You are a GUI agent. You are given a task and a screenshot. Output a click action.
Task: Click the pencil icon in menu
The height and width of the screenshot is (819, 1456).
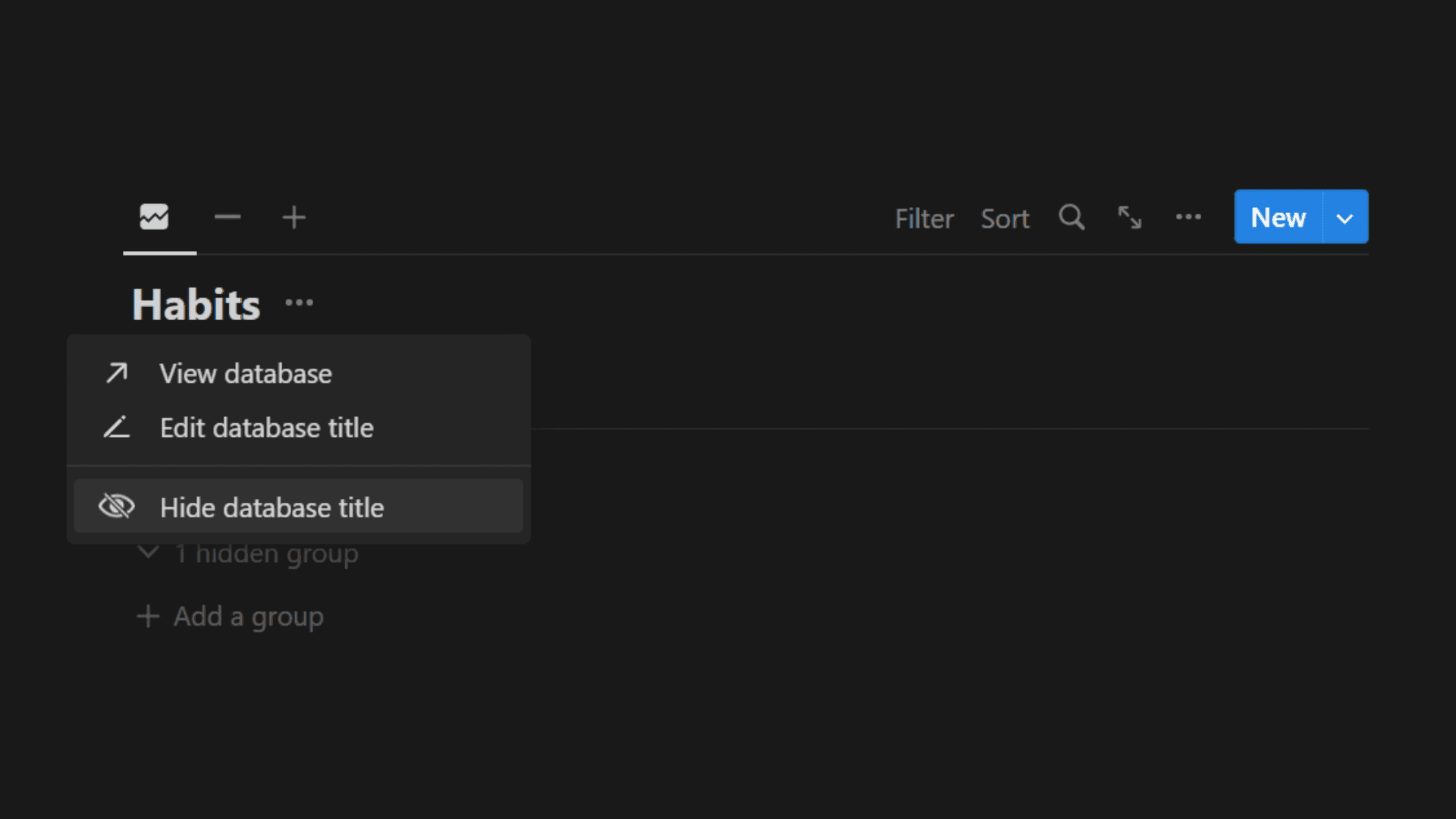click(117, 428)
